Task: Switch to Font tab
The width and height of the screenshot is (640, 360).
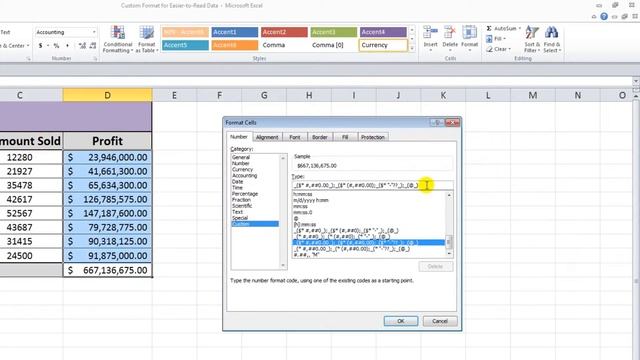Action: pos(295,137)
